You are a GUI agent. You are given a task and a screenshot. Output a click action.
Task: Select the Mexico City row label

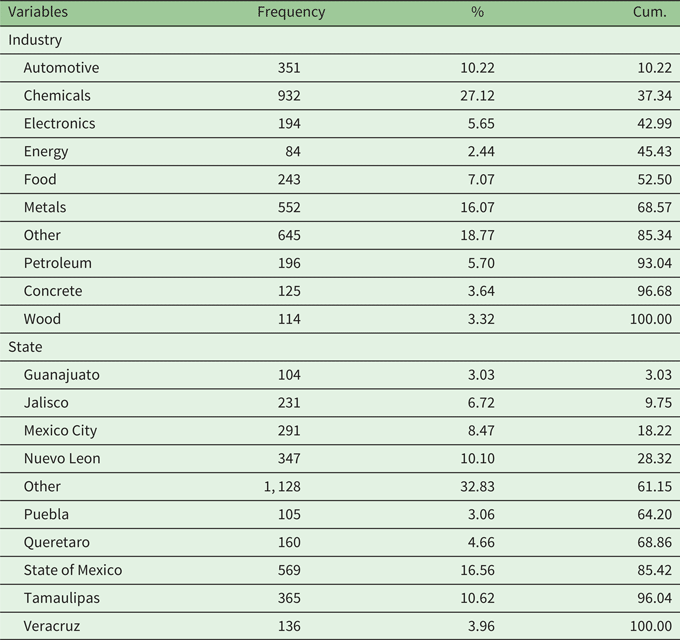coord(61,431)
